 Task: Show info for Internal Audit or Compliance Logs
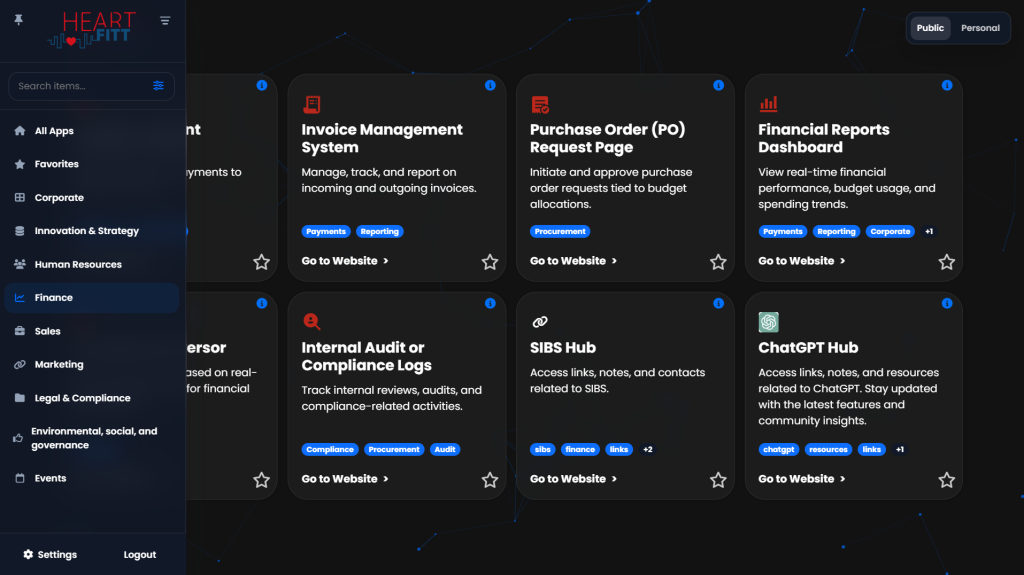pyautogui.click(x=490, y=303)
